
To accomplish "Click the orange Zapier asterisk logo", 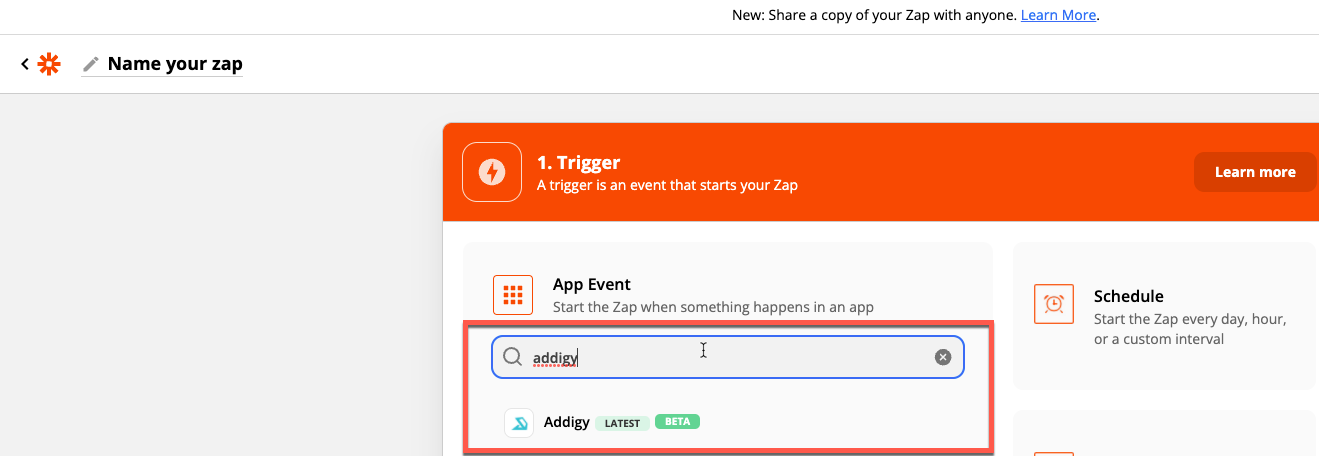I will [x=48, y=64].
